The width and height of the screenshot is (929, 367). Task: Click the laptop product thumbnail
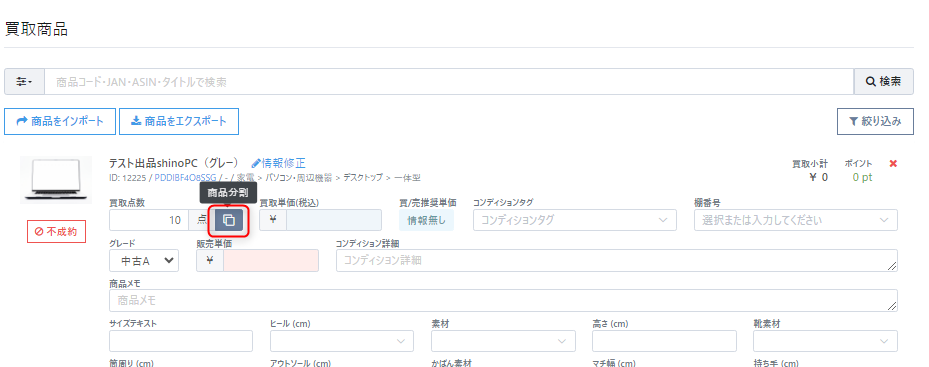click(x=56, y=180)
